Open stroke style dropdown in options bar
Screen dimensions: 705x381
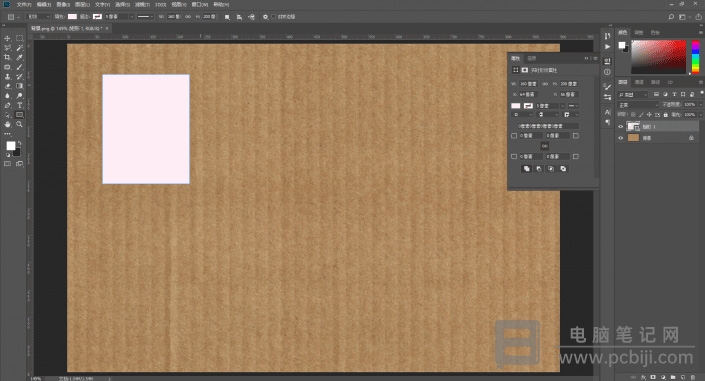point(145,17)
